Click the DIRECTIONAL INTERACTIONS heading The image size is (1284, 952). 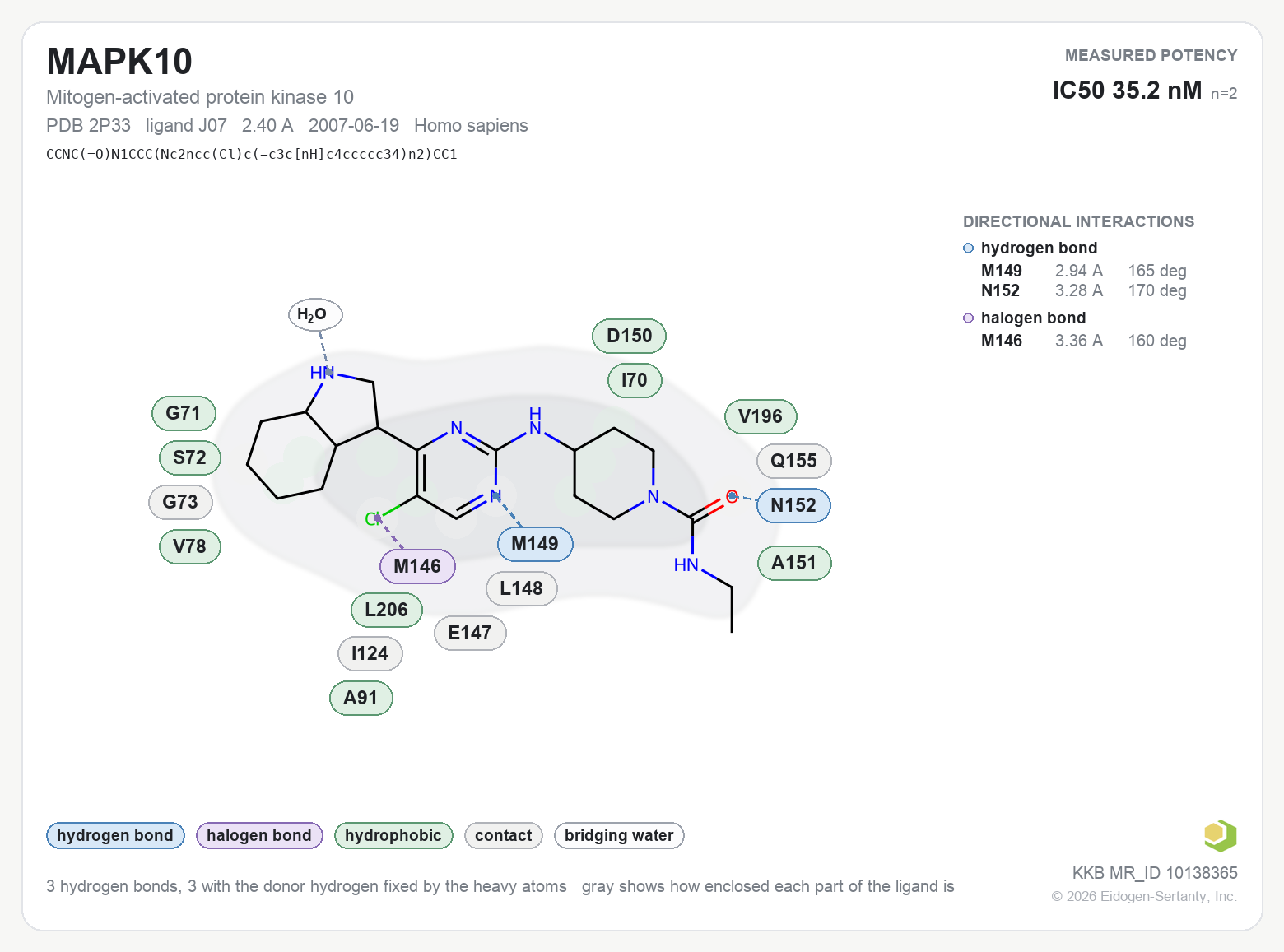pyautogui.click(x=1078, y=221)
